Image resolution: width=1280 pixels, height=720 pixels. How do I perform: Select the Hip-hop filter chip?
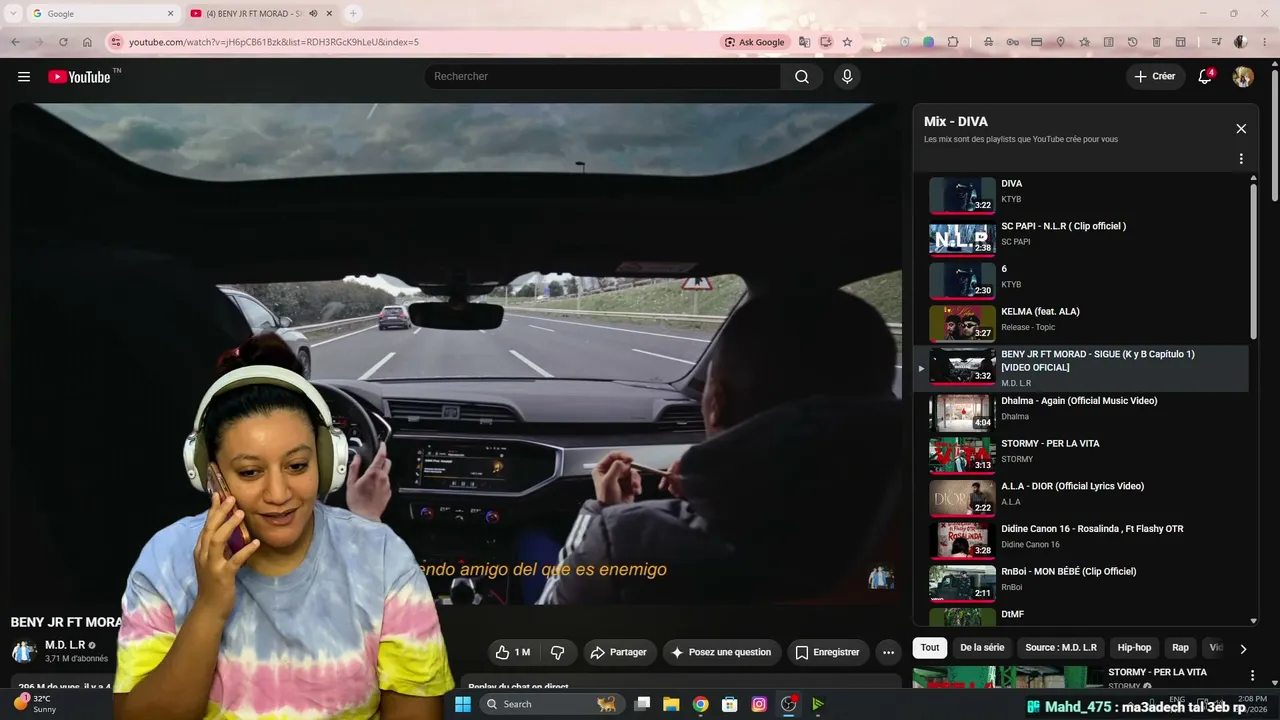1134,648
